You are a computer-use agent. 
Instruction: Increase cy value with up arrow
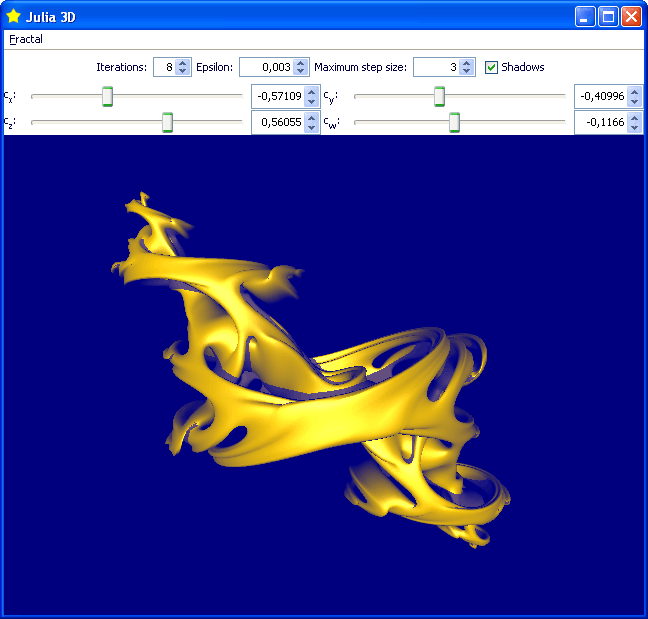tap(635, 92)
